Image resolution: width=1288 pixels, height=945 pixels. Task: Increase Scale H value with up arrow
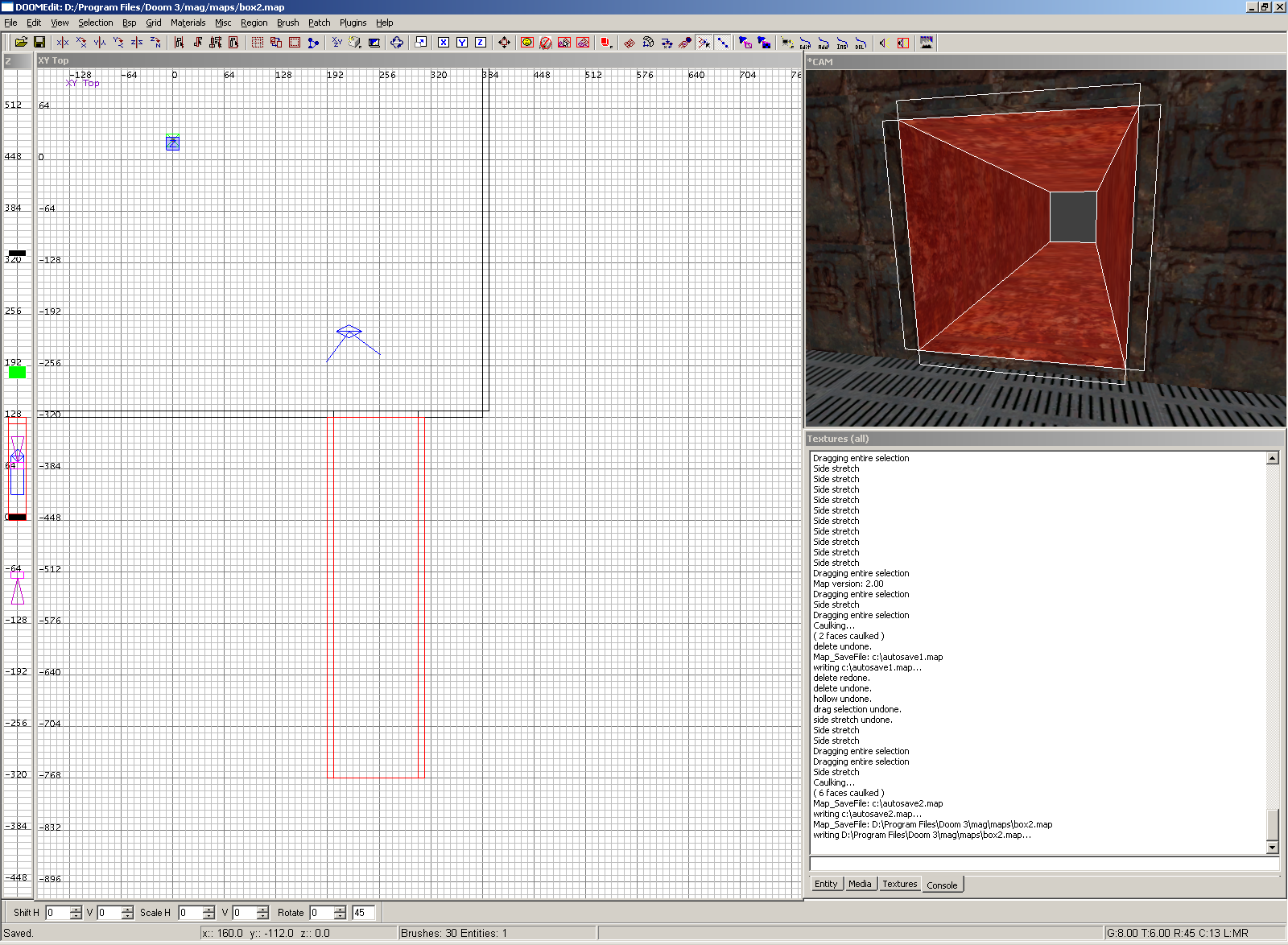click(x=208, y=909)
